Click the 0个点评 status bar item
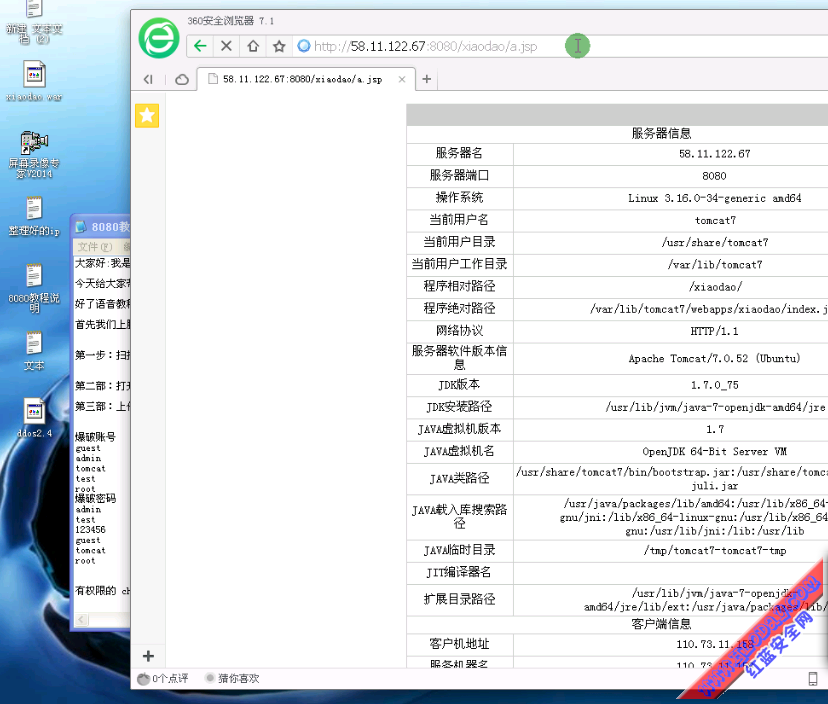 pos(163,679)
